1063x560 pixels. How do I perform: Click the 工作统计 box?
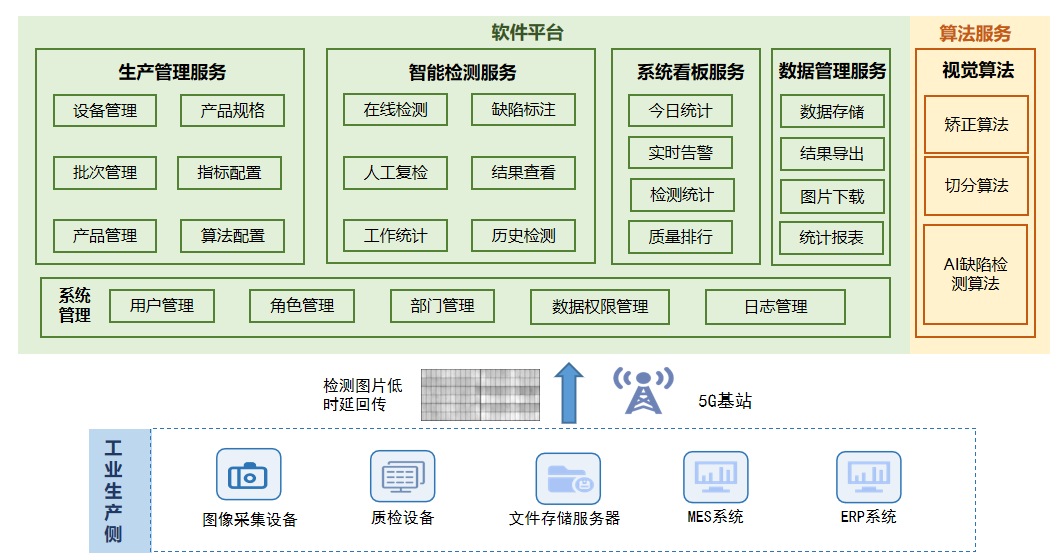395,236
